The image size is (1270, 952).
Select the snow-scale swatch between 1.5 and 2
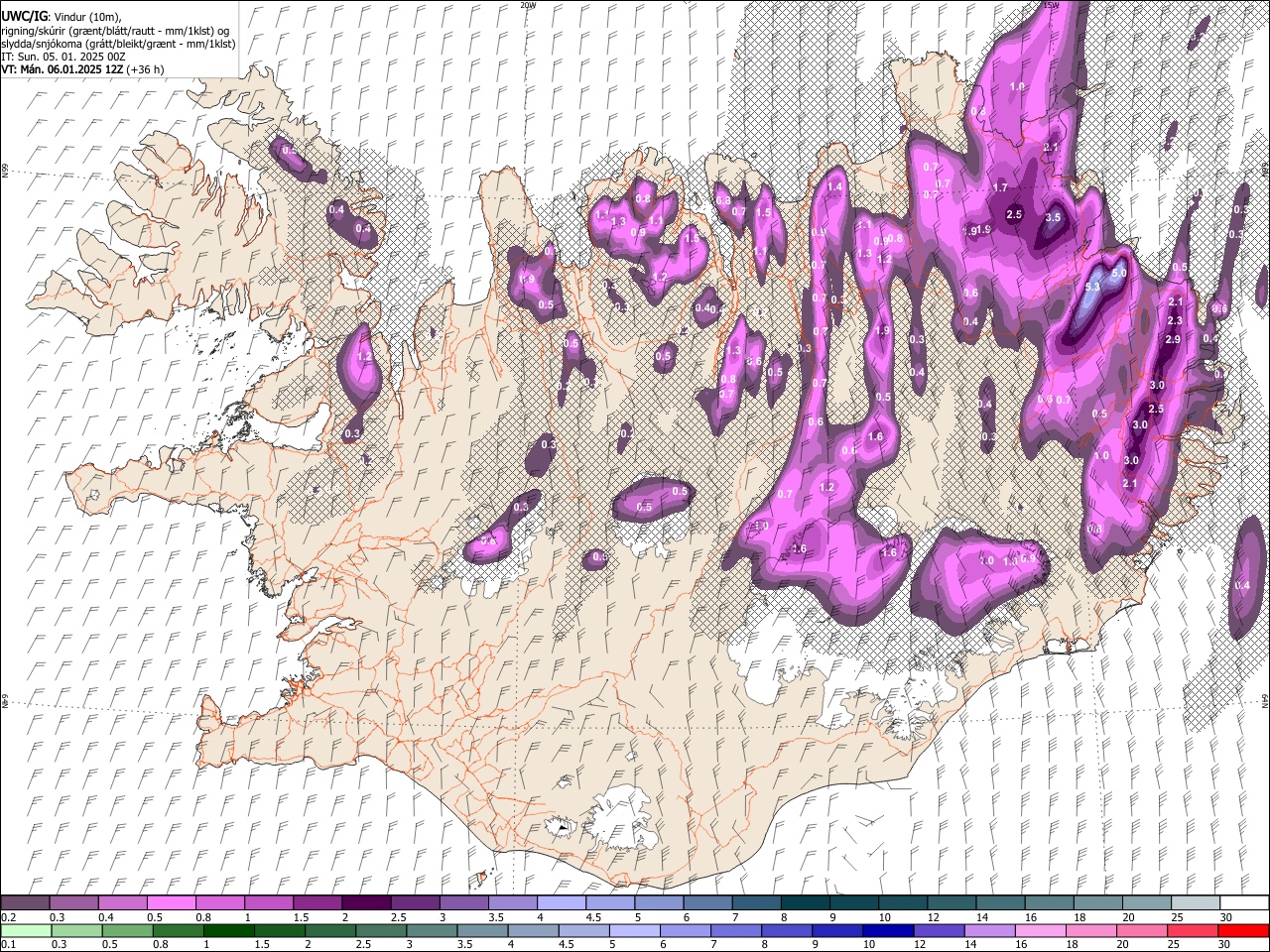point(317,903)
